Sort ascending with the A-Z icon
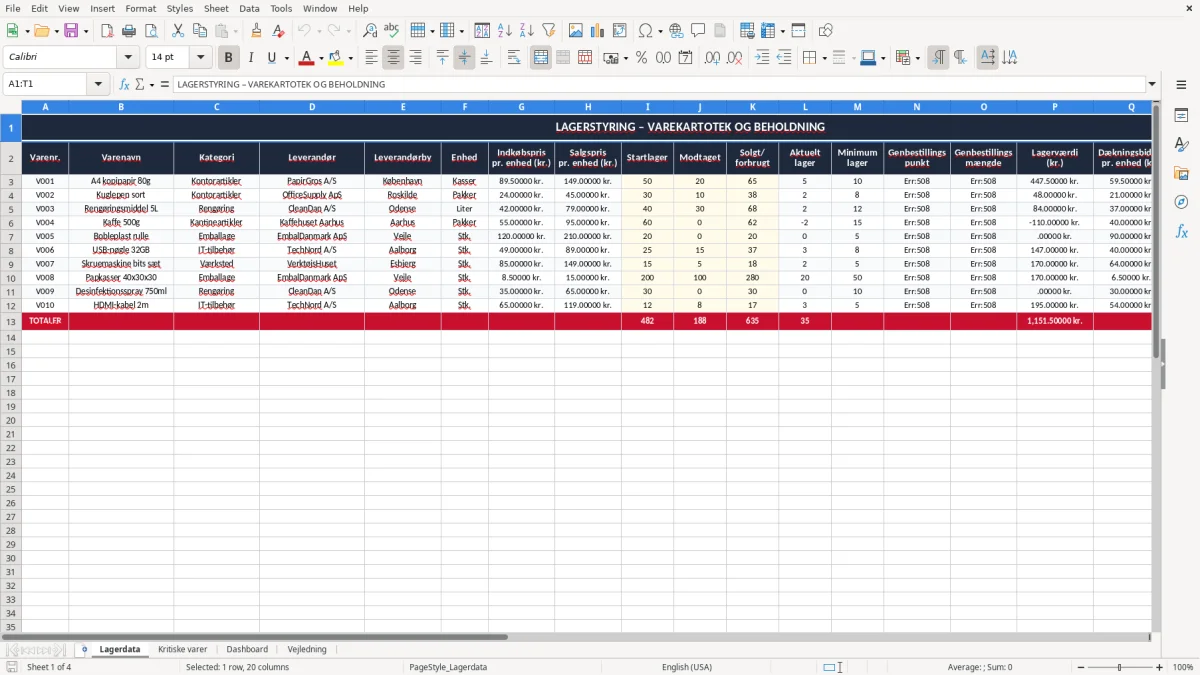 point(505,31)
